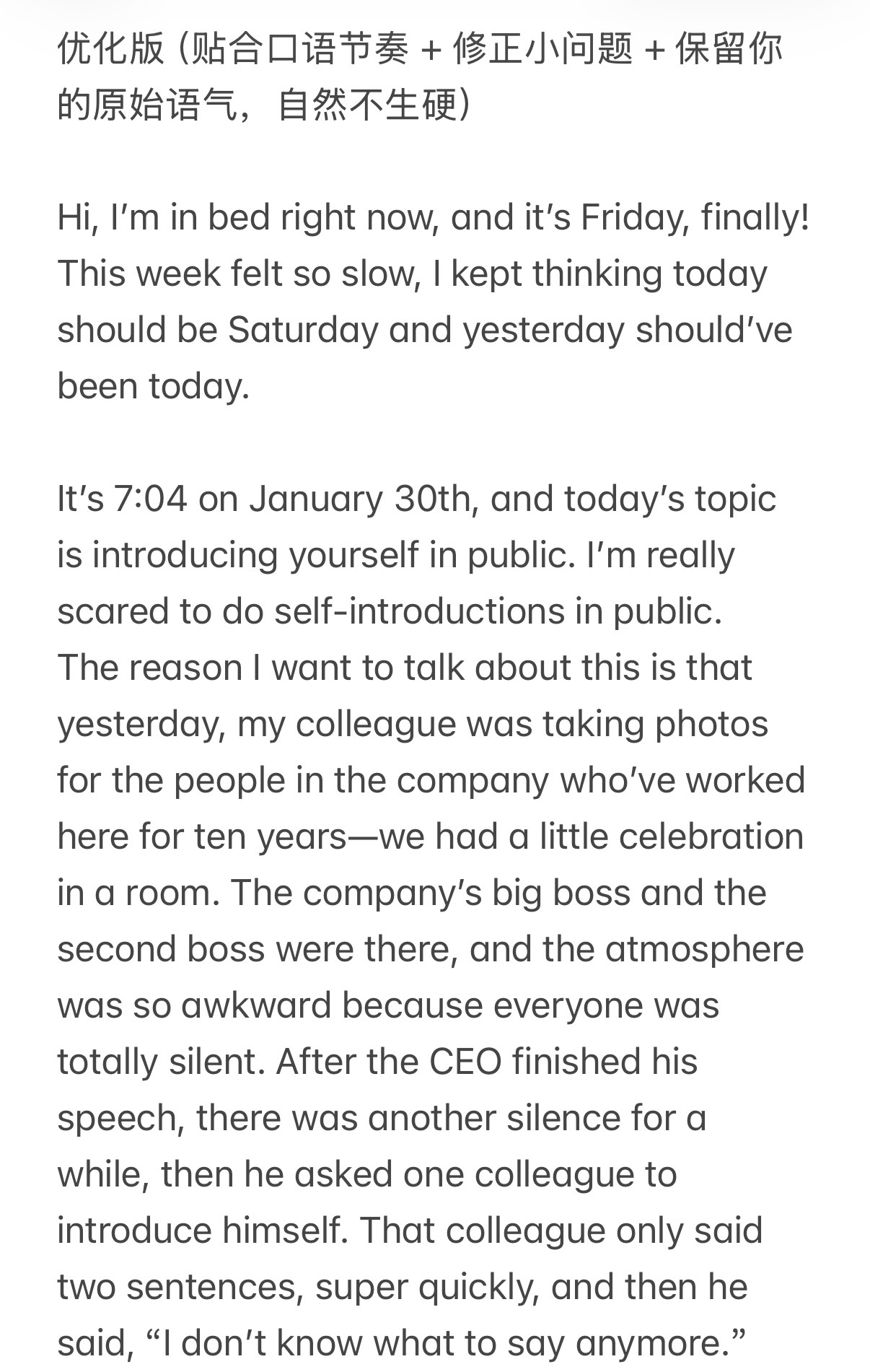Image resolution: width=870 pixels, height=1372 pixels.
Task: Click the Chinese heading word "优化版"
Action: click(110, 50)
